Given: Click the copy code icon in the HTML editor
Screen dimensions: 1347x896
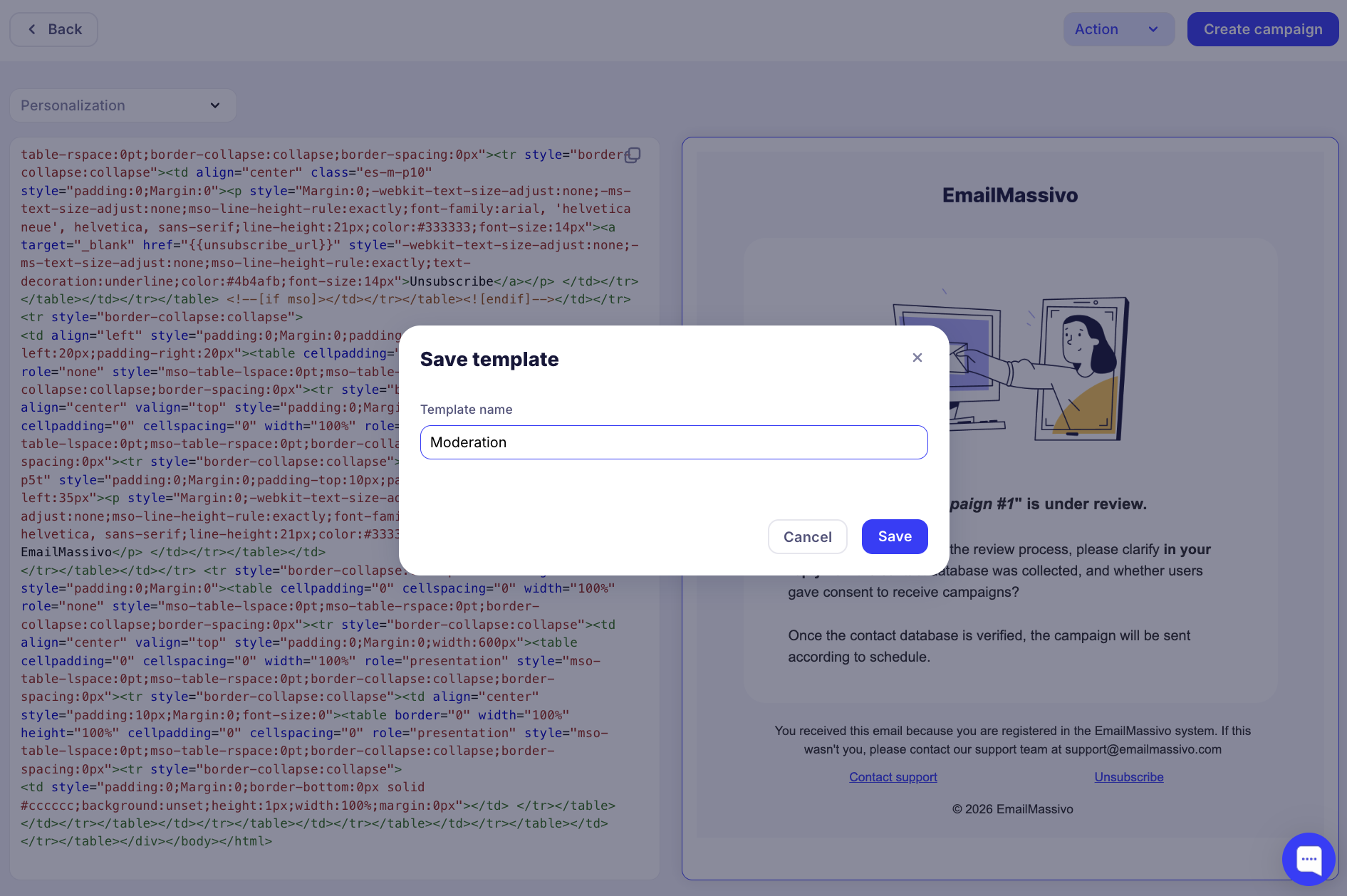Looking at the screenshot, I should [632, 155].
